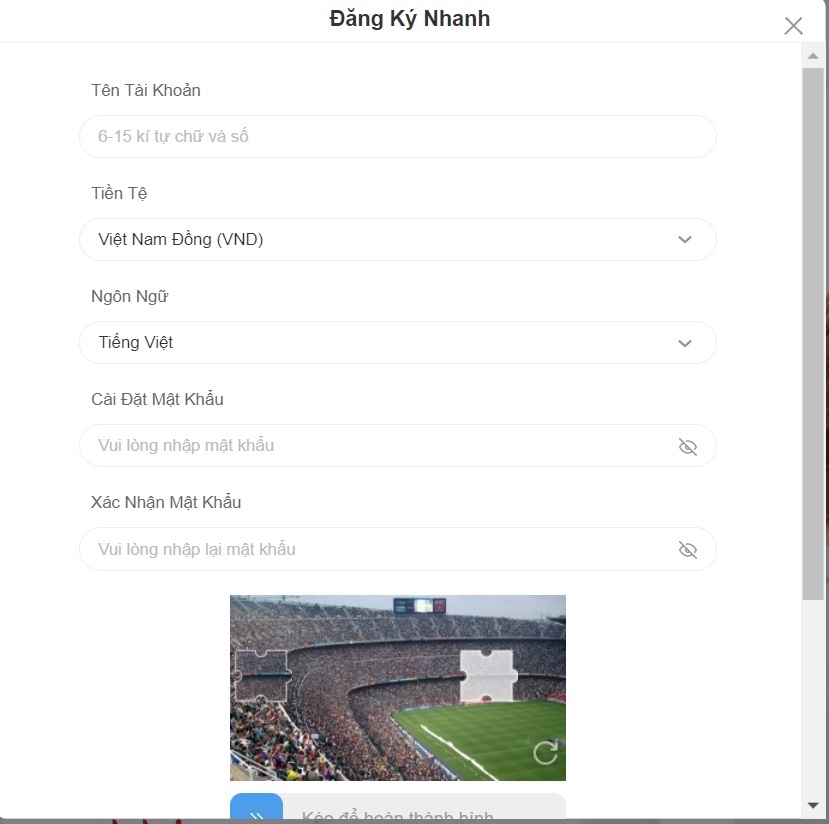Open the Tiếng Việt language selector
The height and width of the screenshot is (824, 829).
click(x=398, y=342)
